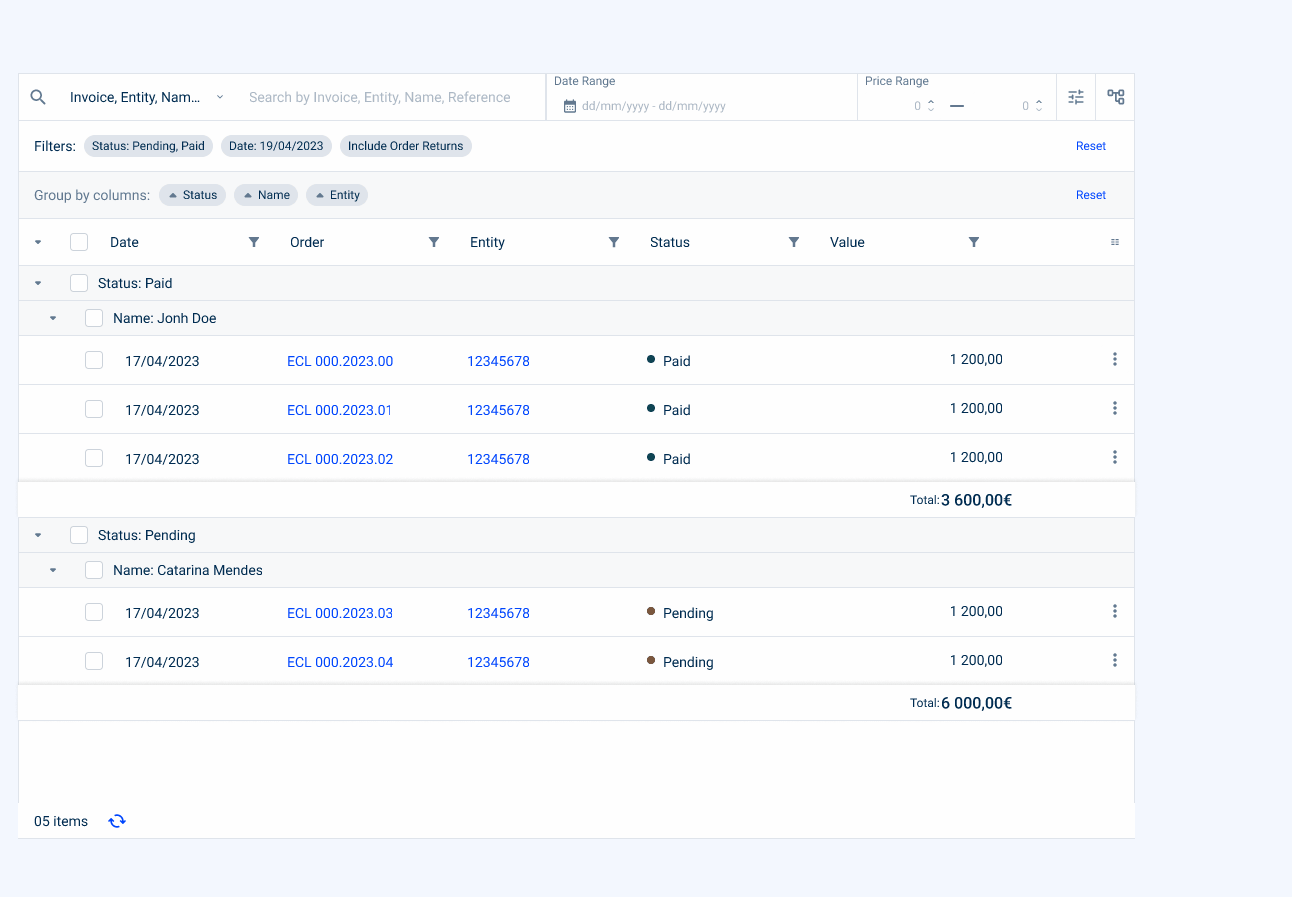Click the Date: 19/04/2023 filter chip
This screenshot has height=897, width=1292.
click(x=276, y=146)
